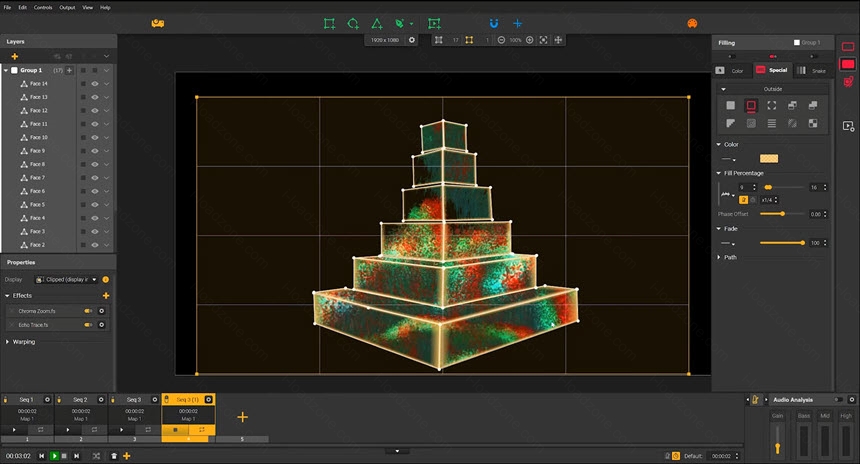Select the pen shape drawing tool
Viewport: 860px width, 464px height.
coord(400,24)
